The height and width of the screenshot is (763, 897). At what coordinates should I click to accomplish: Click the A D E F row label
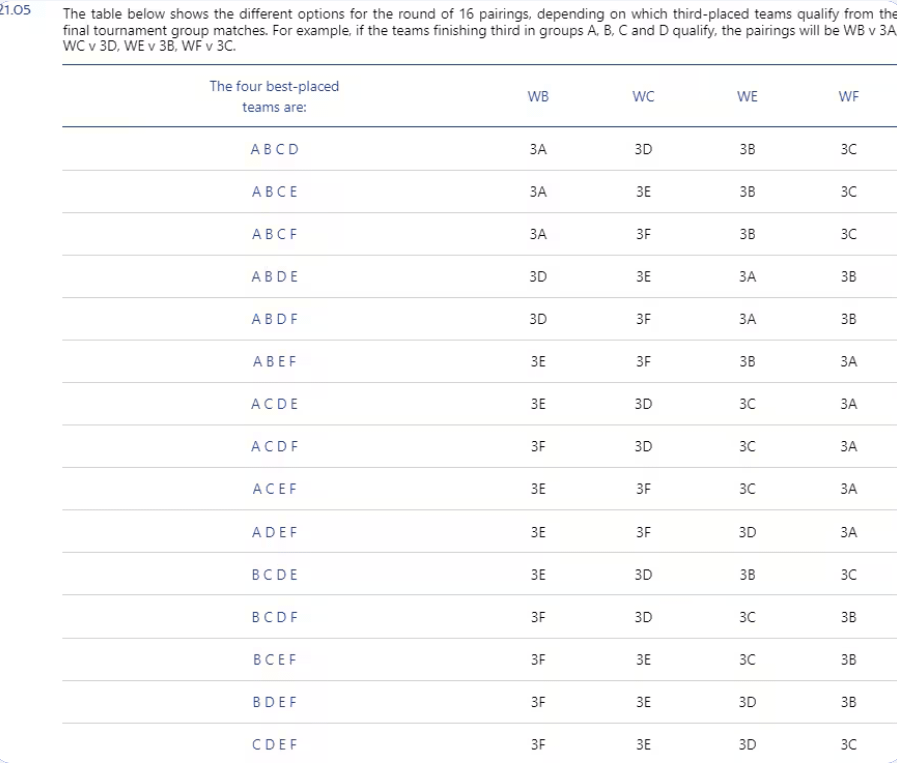(x=275, y=532)
